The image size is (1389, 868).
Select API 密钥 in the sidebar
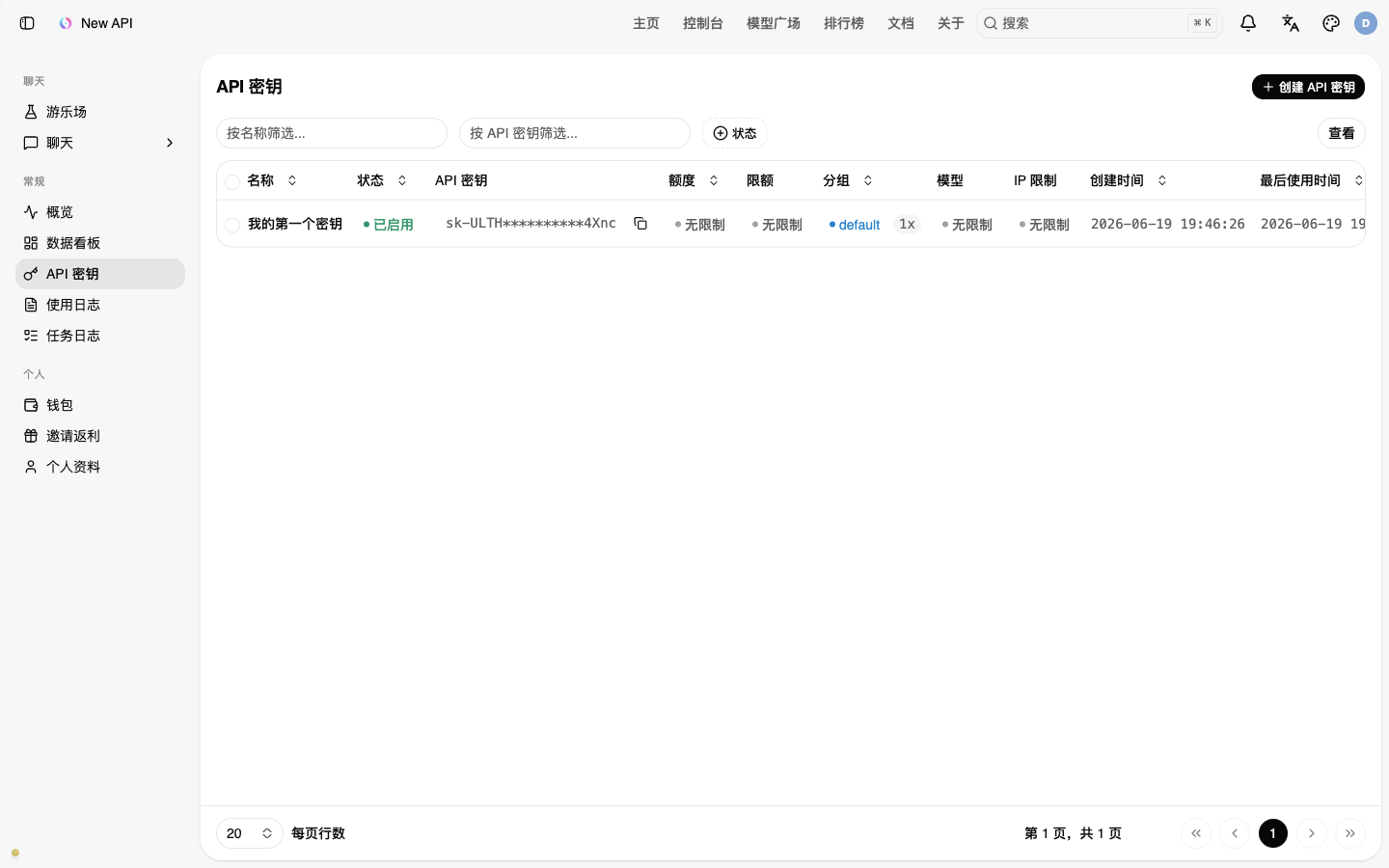[100, 274]
